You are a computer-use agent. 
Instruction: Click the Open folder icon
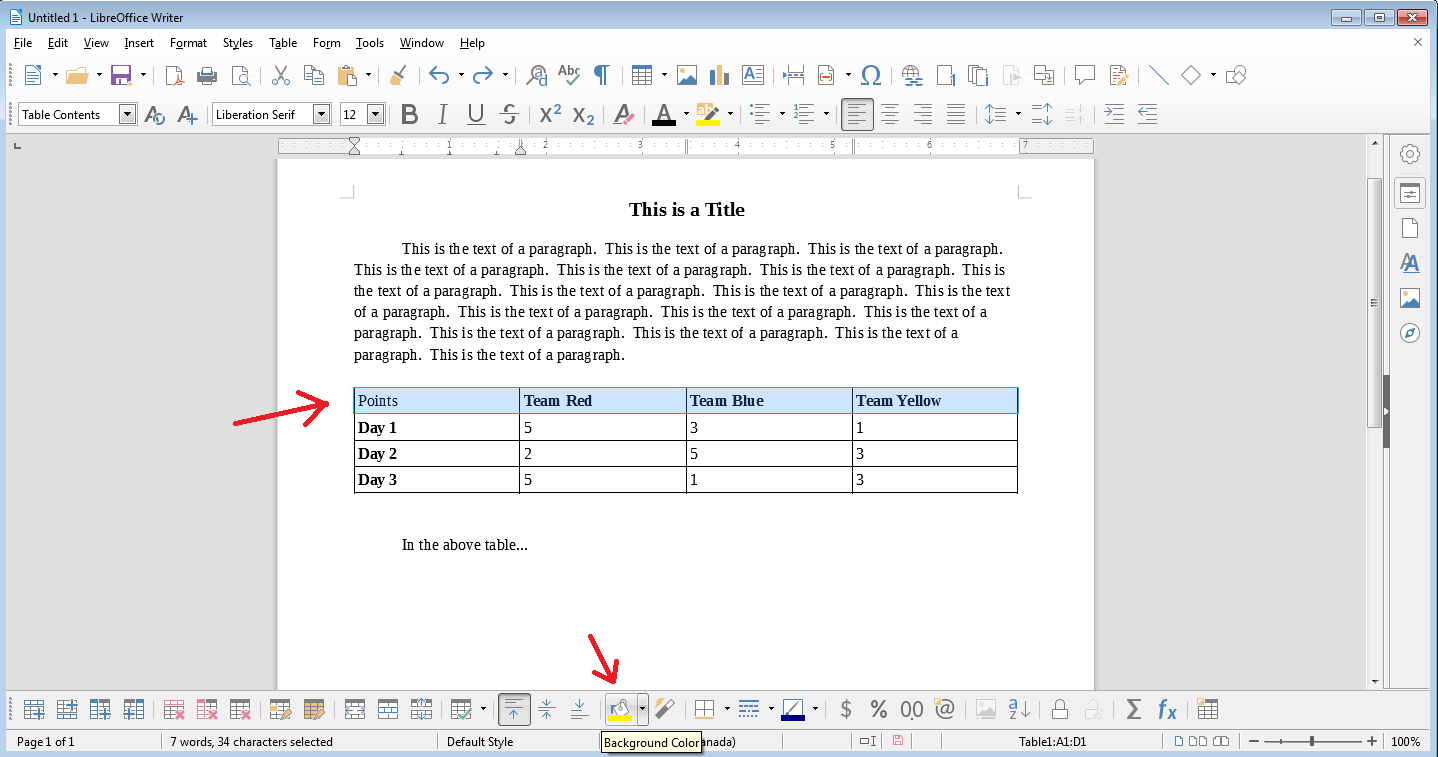tap(77, 75)
